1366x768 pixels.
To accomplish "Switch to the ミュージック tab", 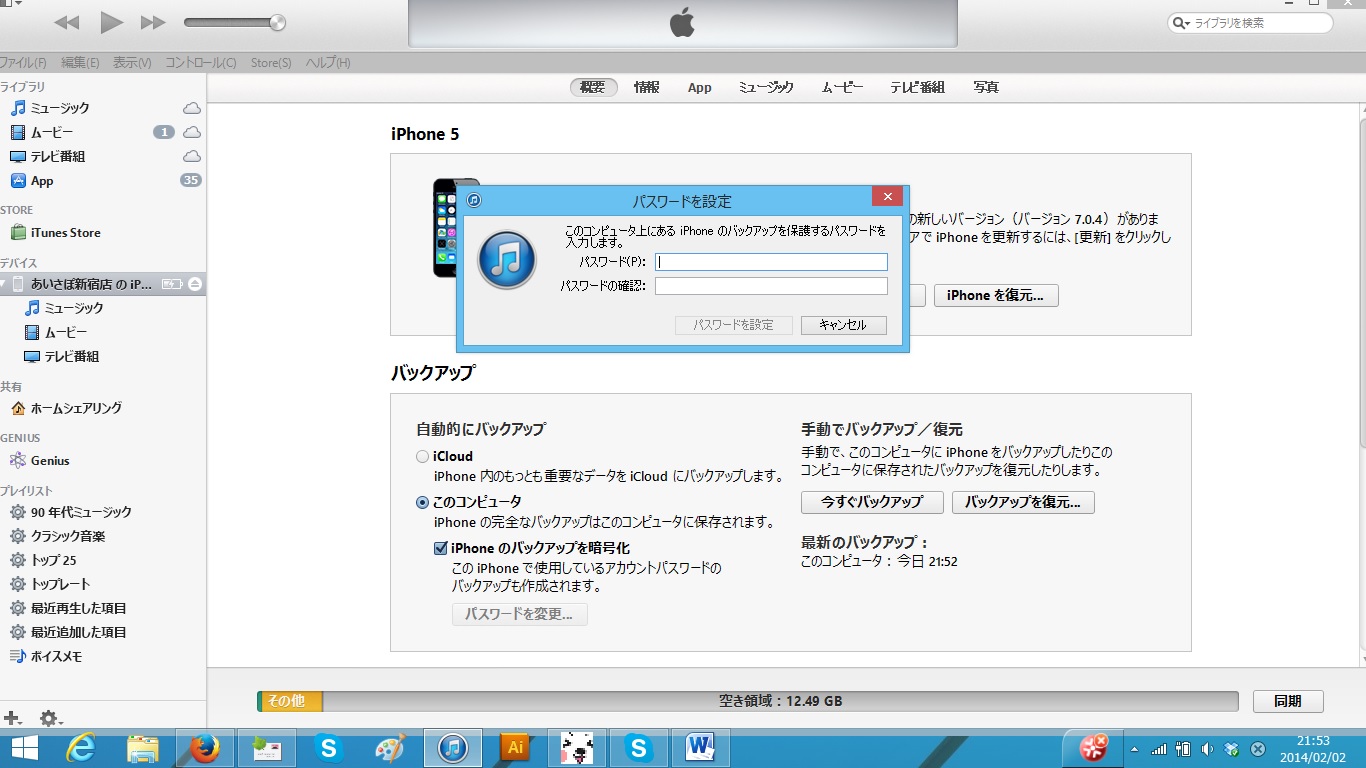I will point(765,88).
